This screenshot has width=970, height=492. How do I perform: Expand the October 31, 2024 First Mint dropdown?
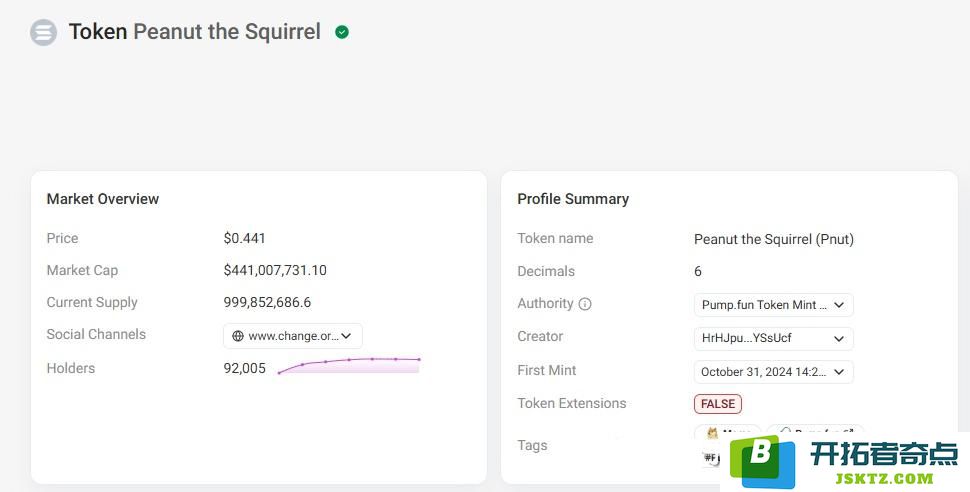coord(773,372)
